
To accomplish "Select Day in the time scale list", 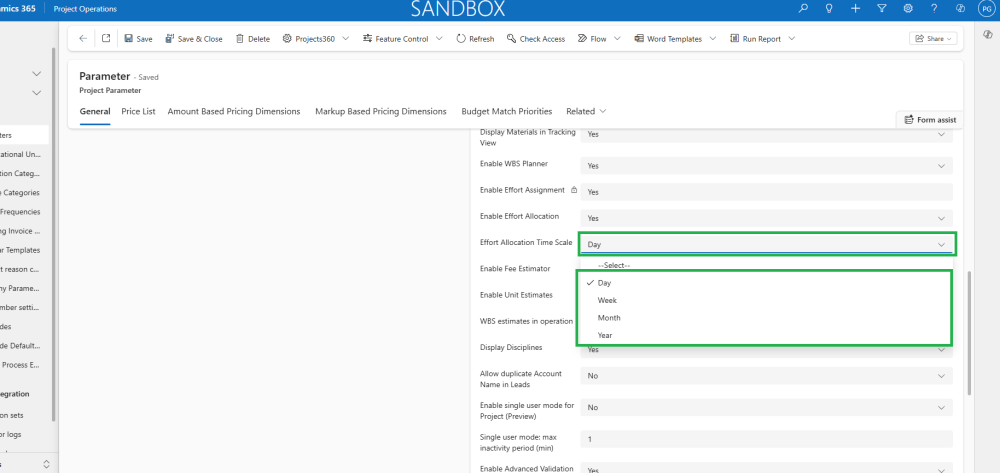I will [766, 283].
